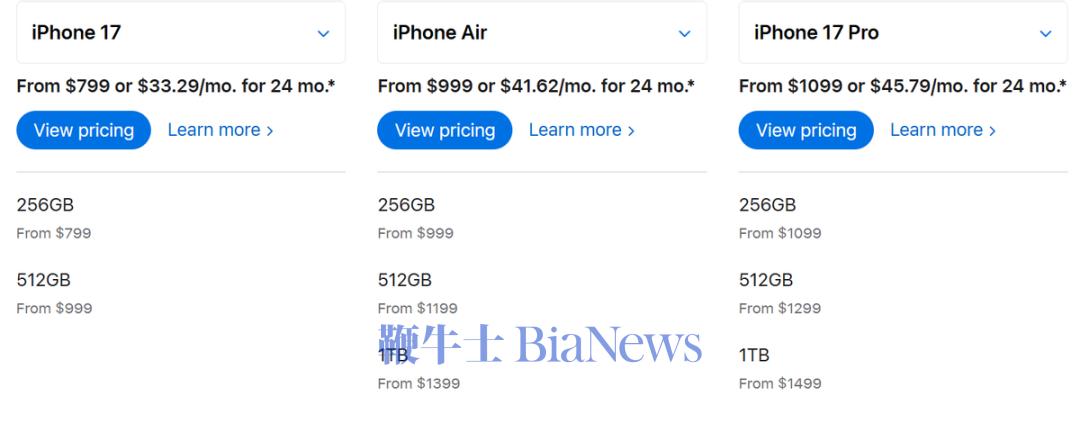Viewport: 1080px width, 432px height.
Task: Select iPhone Air 512GB storage text
Action: click(x=405, y=280)
